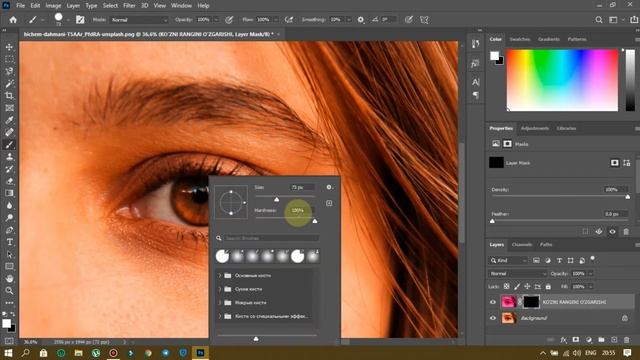640x360 pixels.
Task: Select the Rectangle shape tool
Action: coord(9,267)
